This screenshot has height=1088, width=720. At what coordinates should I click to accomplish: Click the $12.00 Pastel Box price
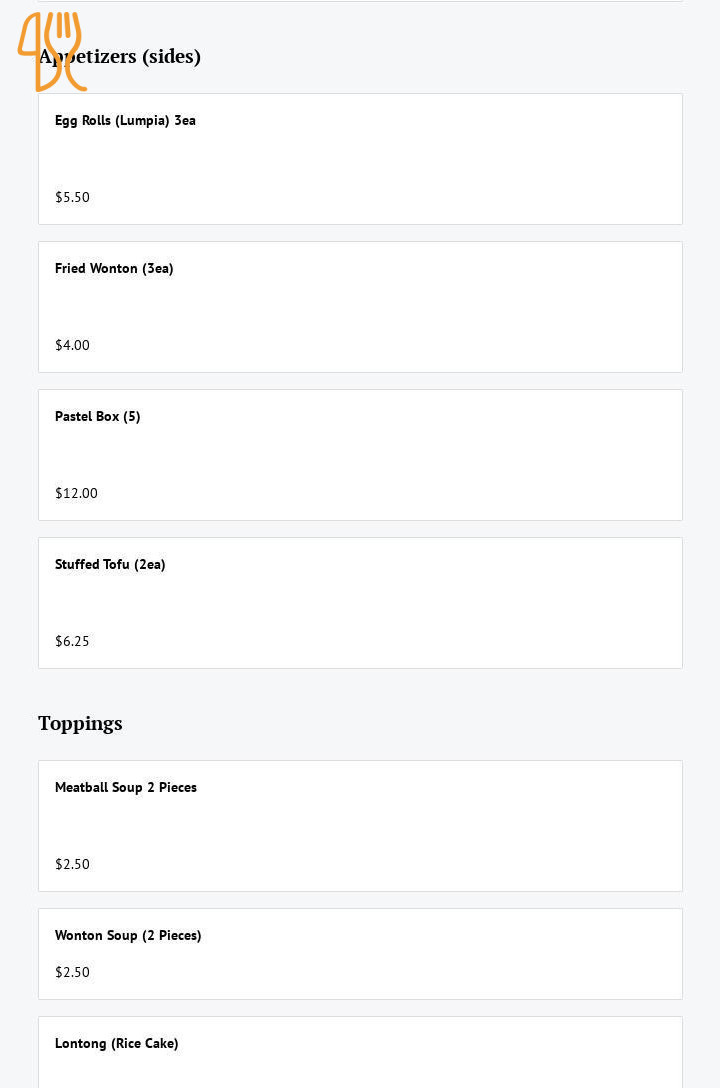[76, 494]
